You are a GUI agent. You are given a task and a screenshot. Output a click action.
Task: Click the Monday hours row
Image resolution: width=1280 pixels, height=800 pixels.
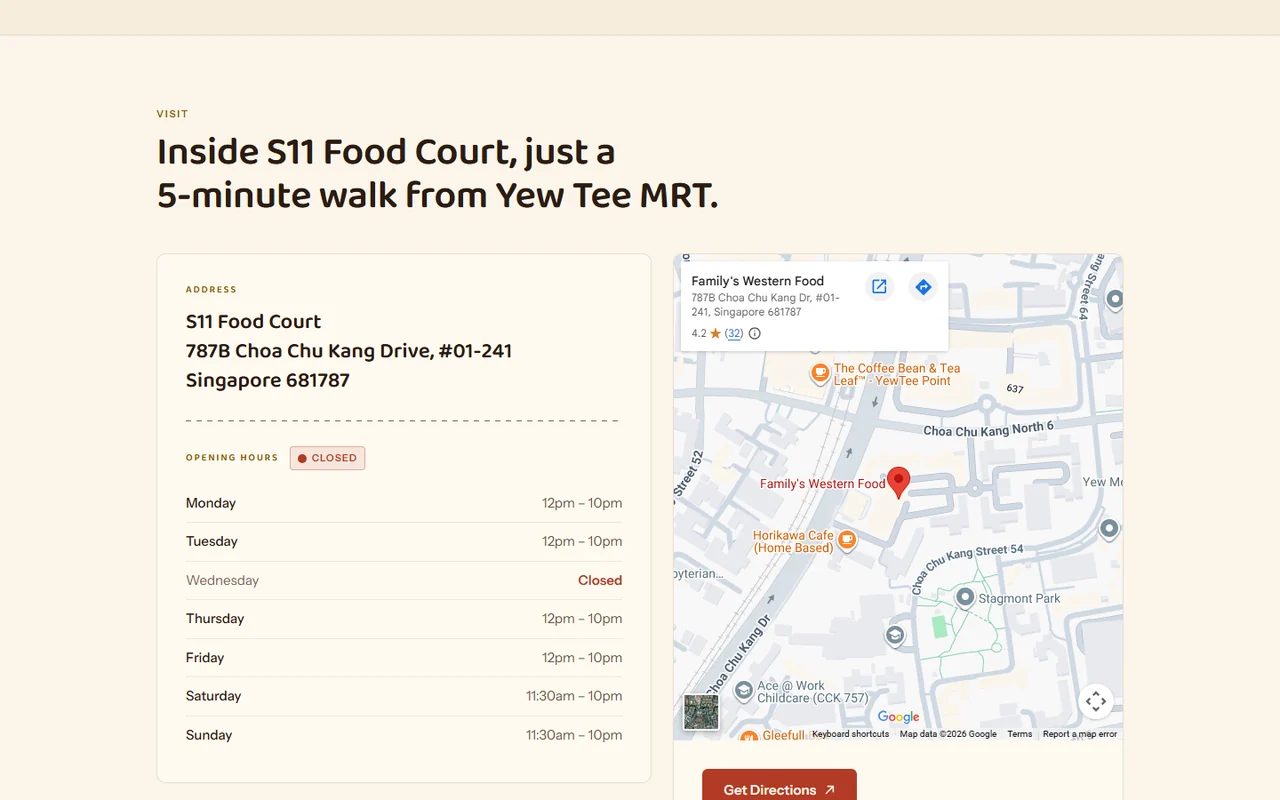(404, 503)
